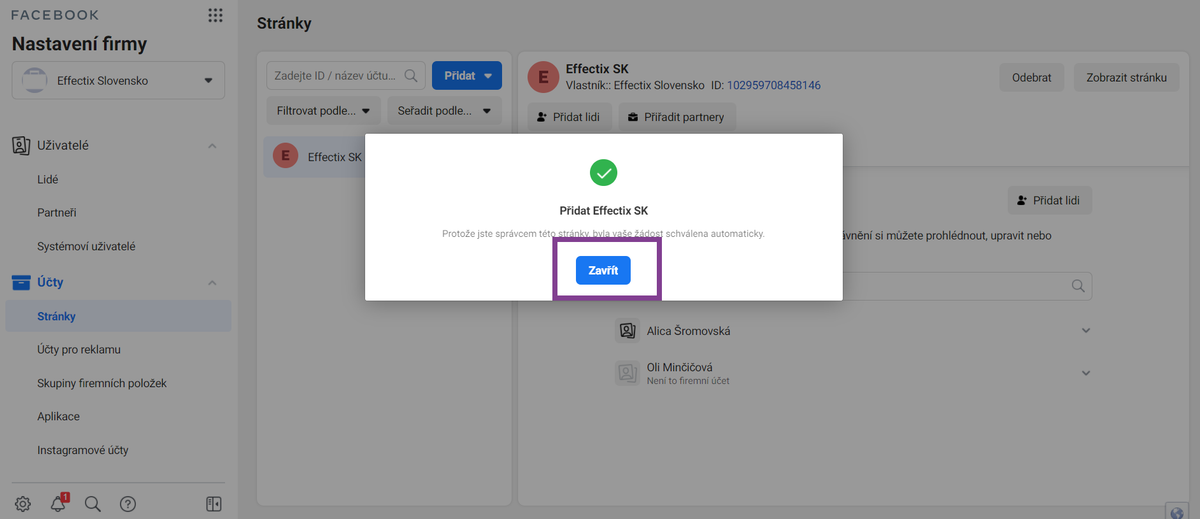The image size is (1200, 519).
Task: Open the Filtrovat podle dropdown
Action: 324,111
